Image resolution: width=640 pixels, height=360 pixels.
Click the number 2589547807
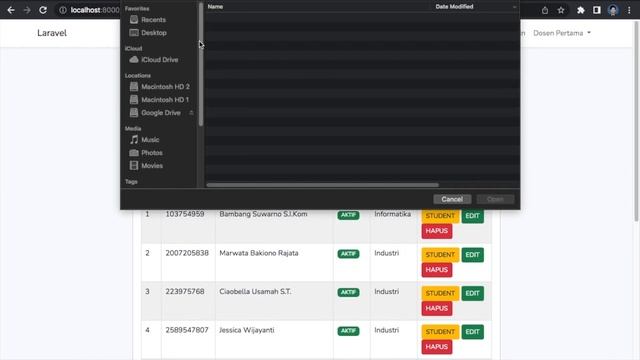click(187, 330)
